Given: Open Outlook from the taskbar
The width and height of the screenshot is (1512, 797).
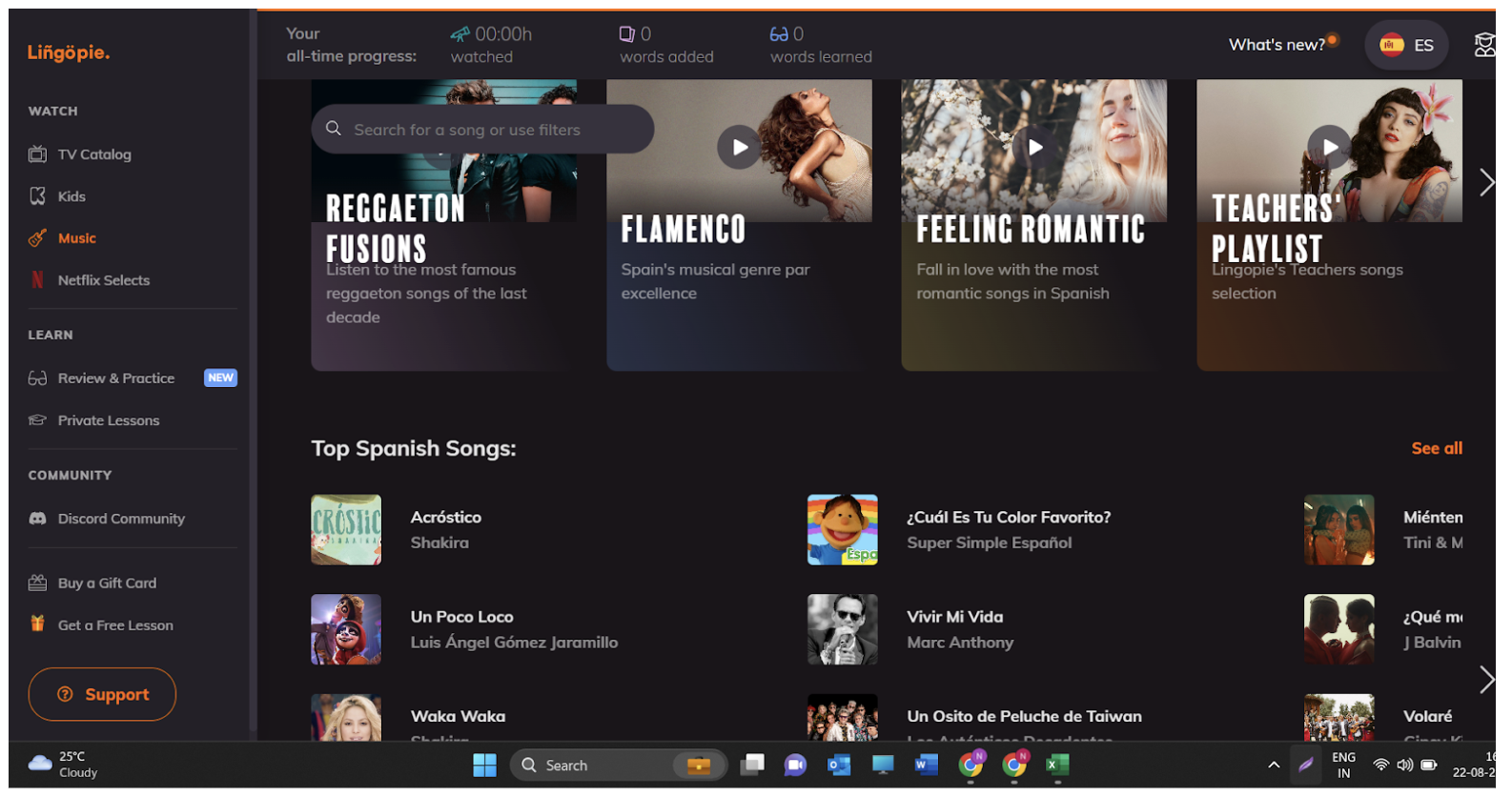Looking at the screenshot, I should 839,765.
